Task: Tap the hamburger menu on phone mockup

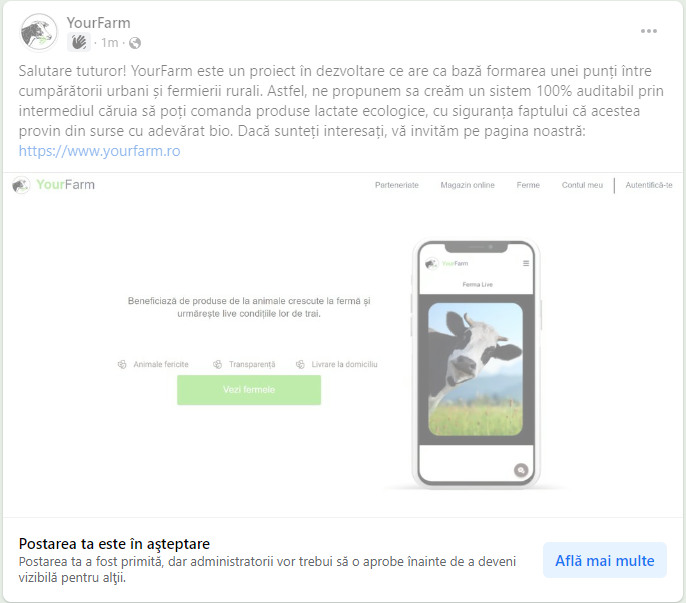Action: tap(526, 263)
